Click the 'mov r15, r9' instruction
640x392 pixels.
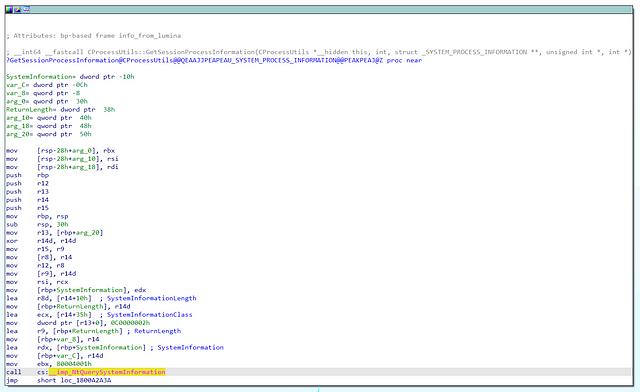(x=35, y=249)
